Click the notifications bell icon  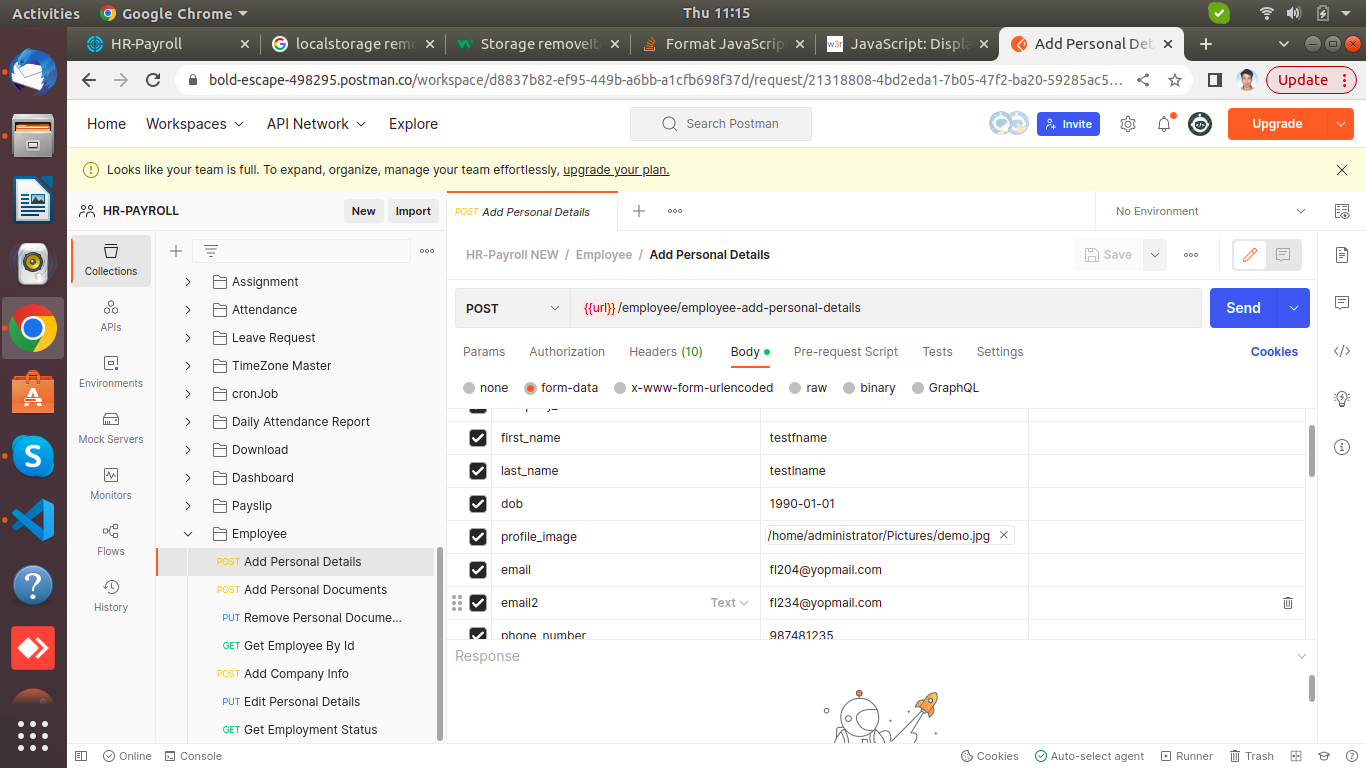coord(1164,124)
